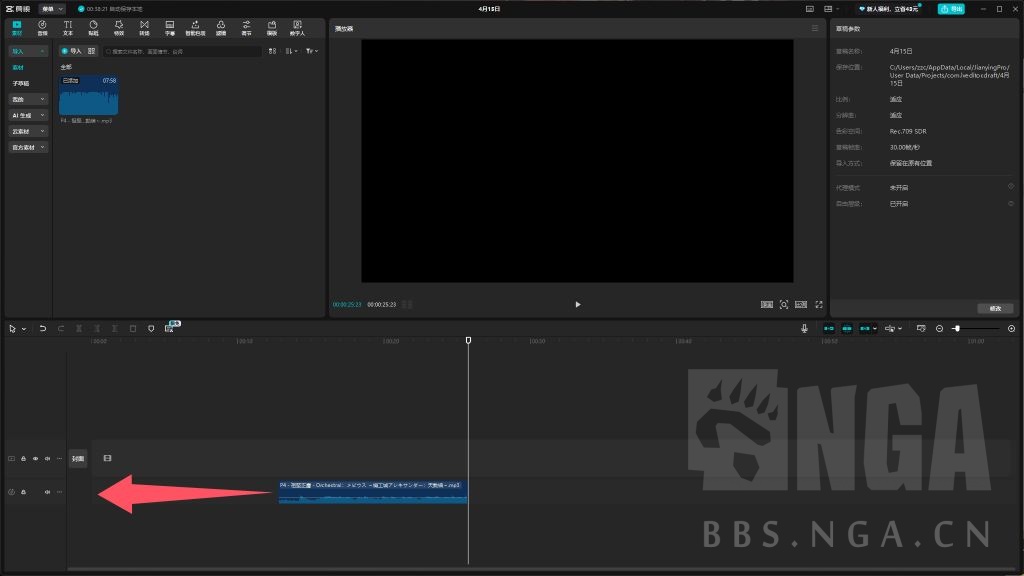This screenshot has width=1024, height=576.
Task: Open the 文本 (Text) tool tab
Action: [68, 27]
